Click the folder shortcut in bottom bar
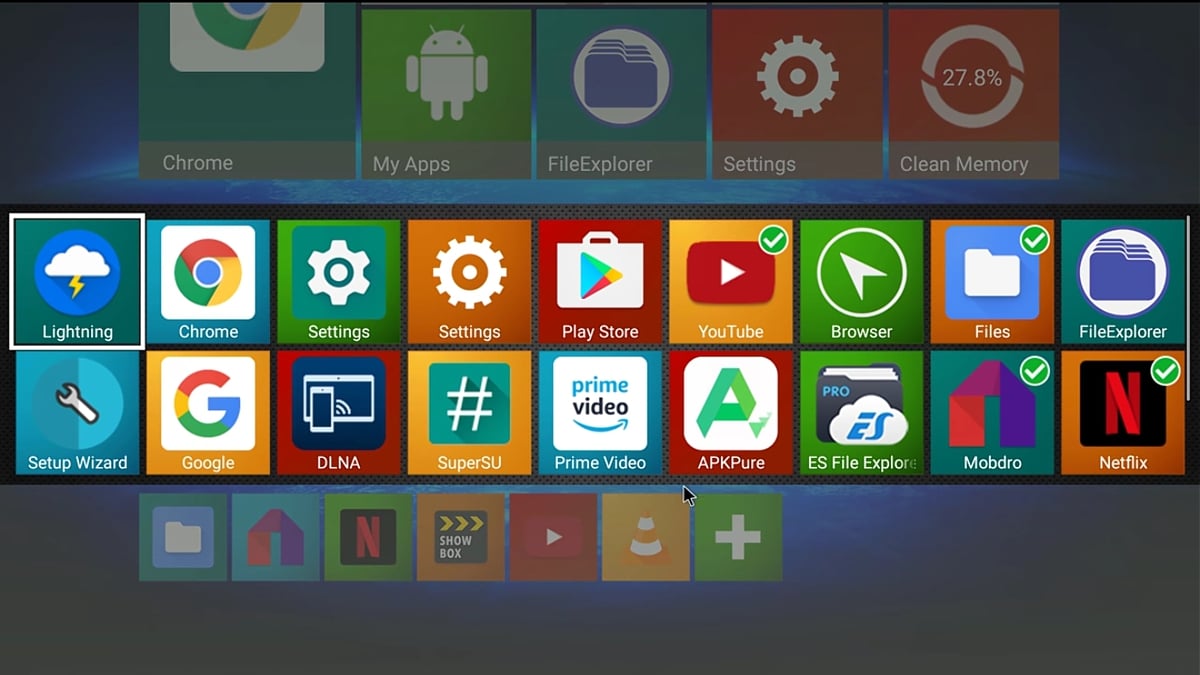Screen dimensions: 1200x675 [182, 537]
